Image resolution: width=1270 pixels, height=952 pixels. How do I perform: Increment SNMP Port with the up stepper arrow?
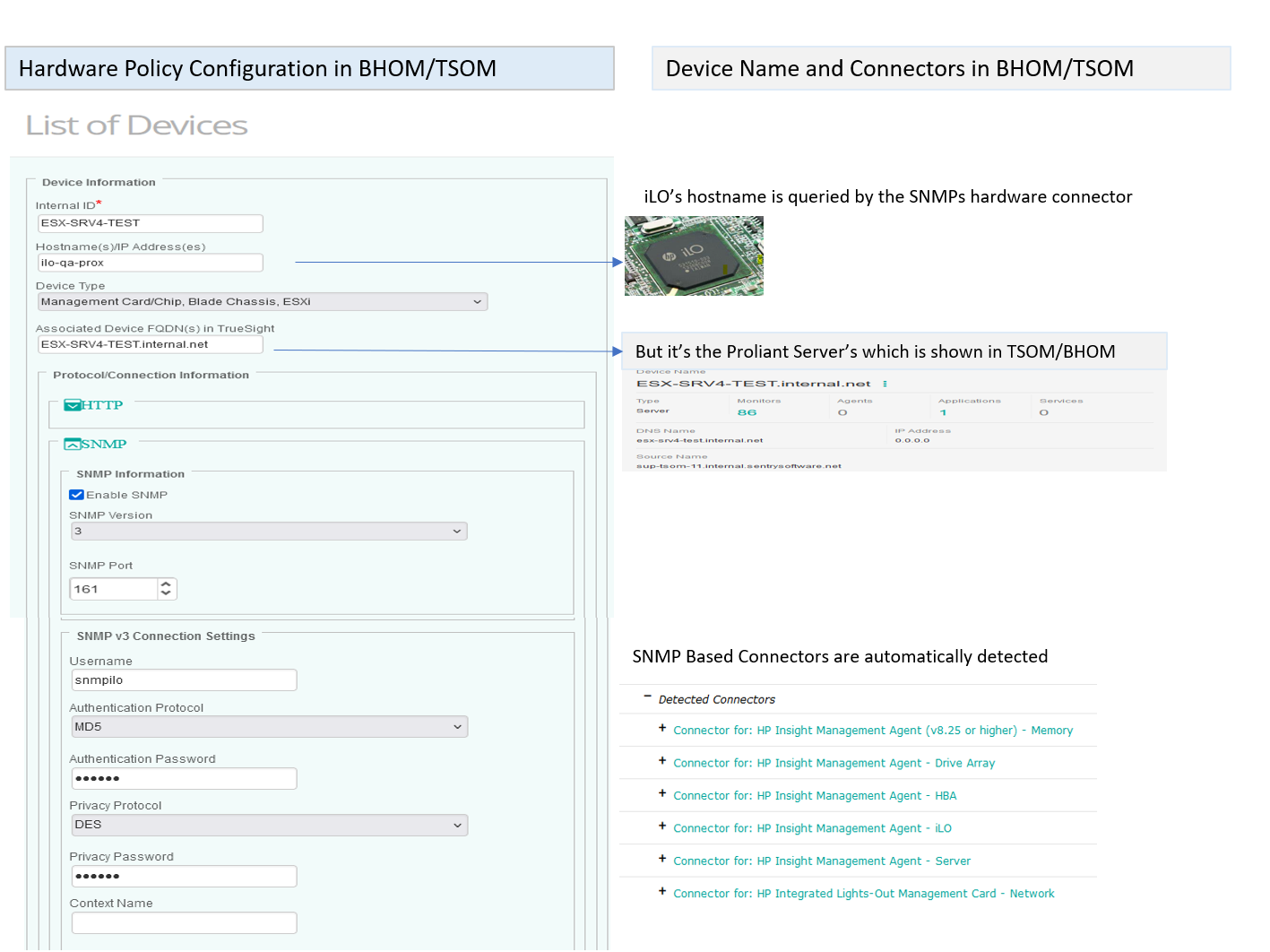coord(167,584)
